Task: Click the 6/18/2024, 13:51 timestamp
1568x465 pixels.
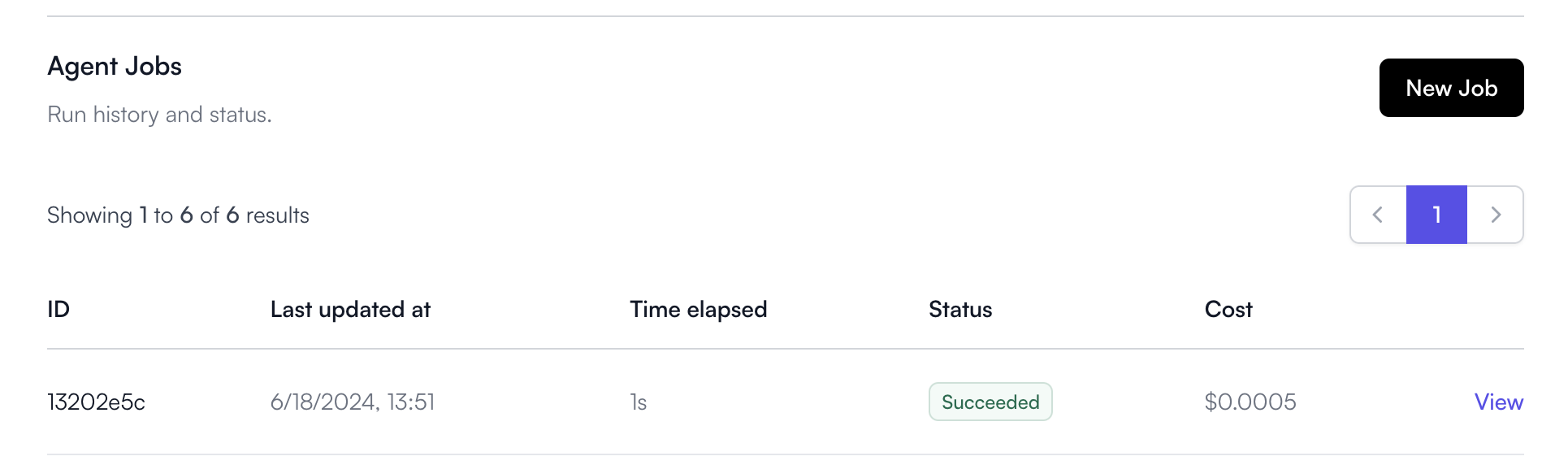Action: 353,402
